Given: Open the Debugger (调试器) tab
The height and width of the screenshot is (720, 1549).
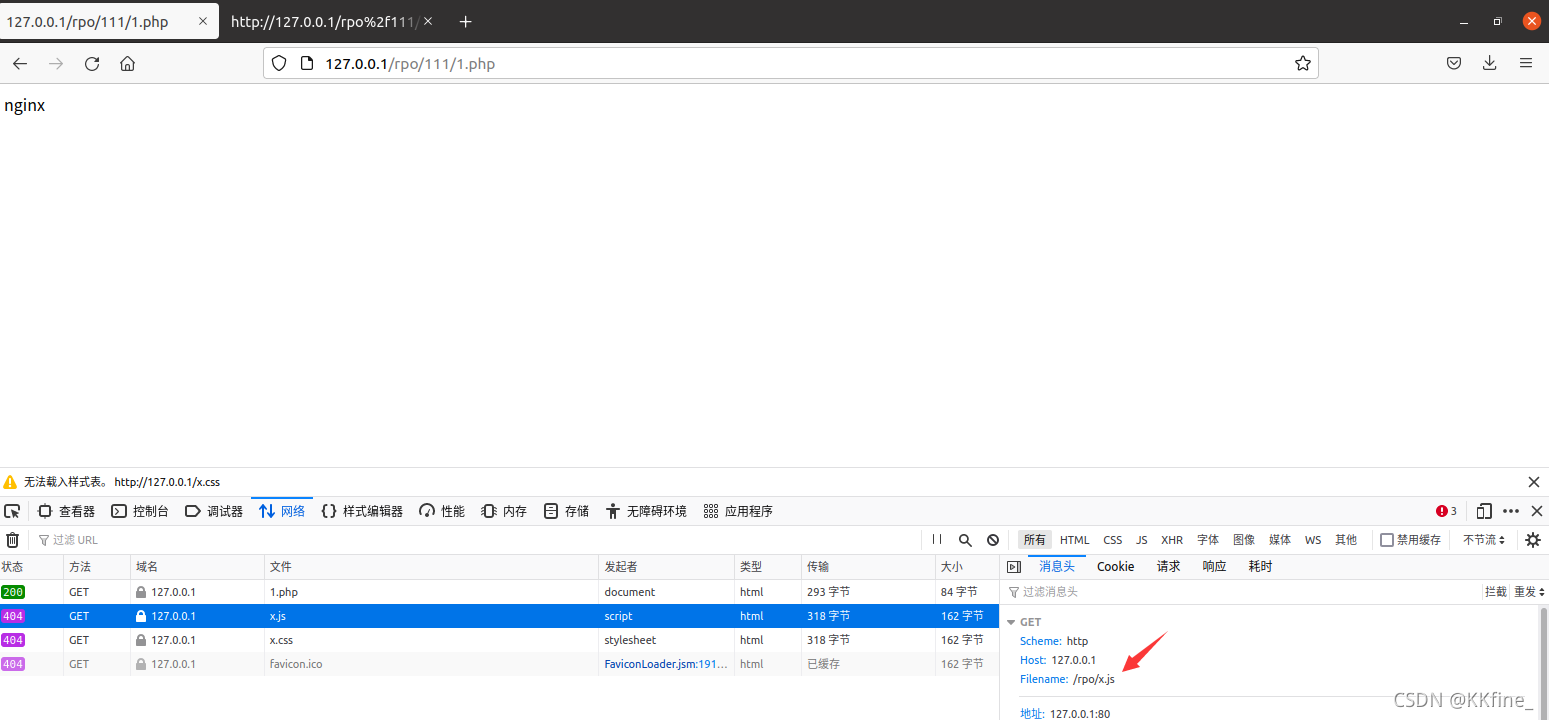Looking at the screenshot, I should coord(214,511).
